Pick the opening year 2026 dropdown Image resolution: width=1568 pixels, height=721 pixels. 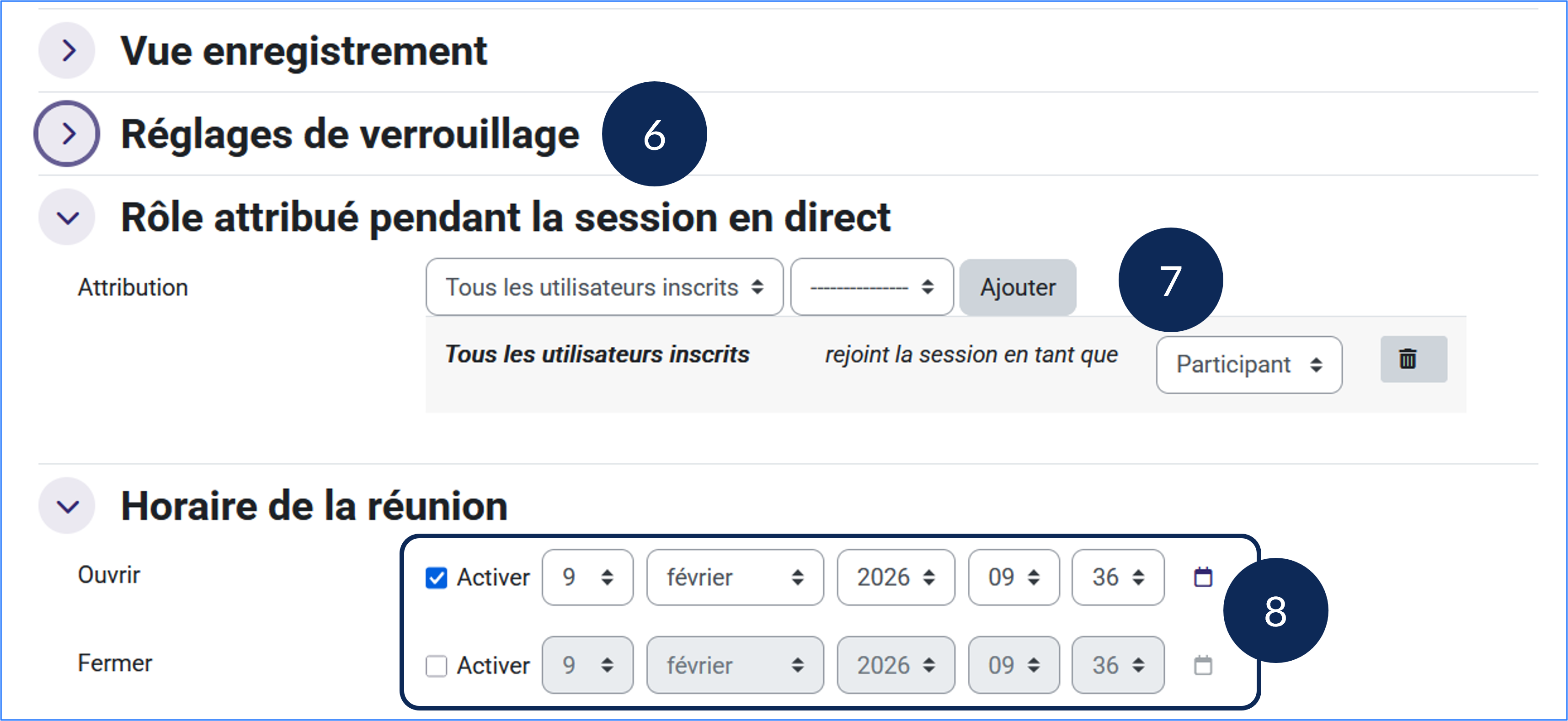[895, 577]
